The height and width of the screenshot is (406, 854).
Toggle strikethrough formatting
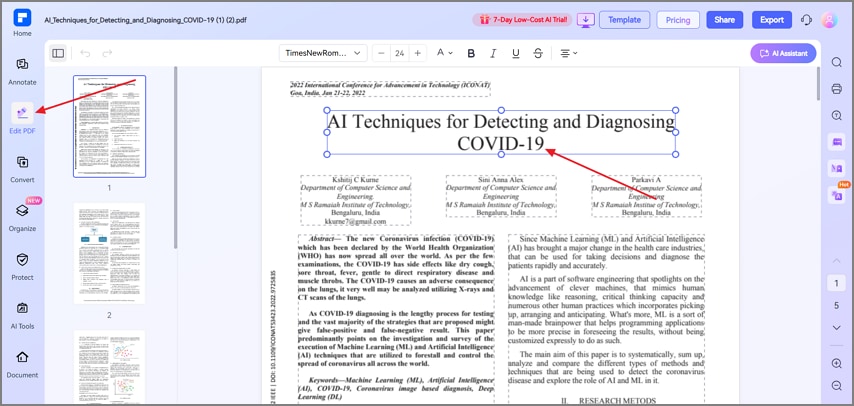(x=538, y=53)
